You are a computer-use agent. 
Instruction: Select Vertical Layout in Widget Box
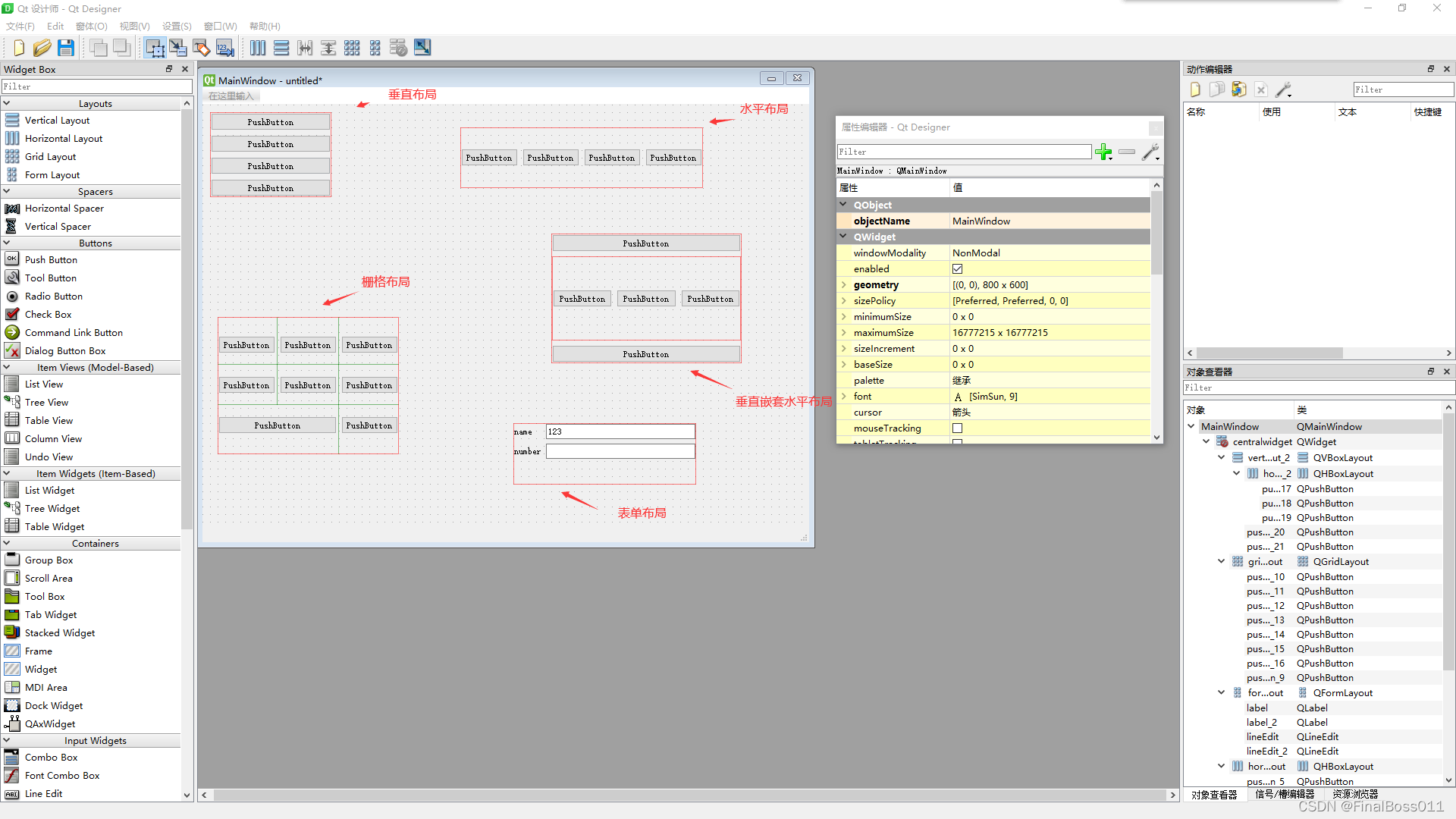pyautogui.click(x=57, y=120)
